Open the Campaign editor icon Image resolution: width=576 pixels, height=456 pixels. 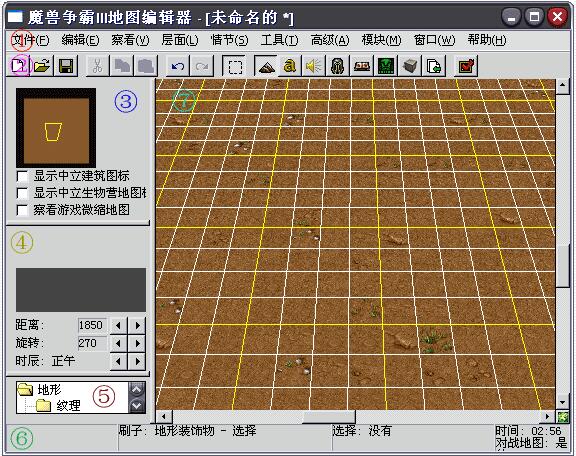tap(361, 66)
